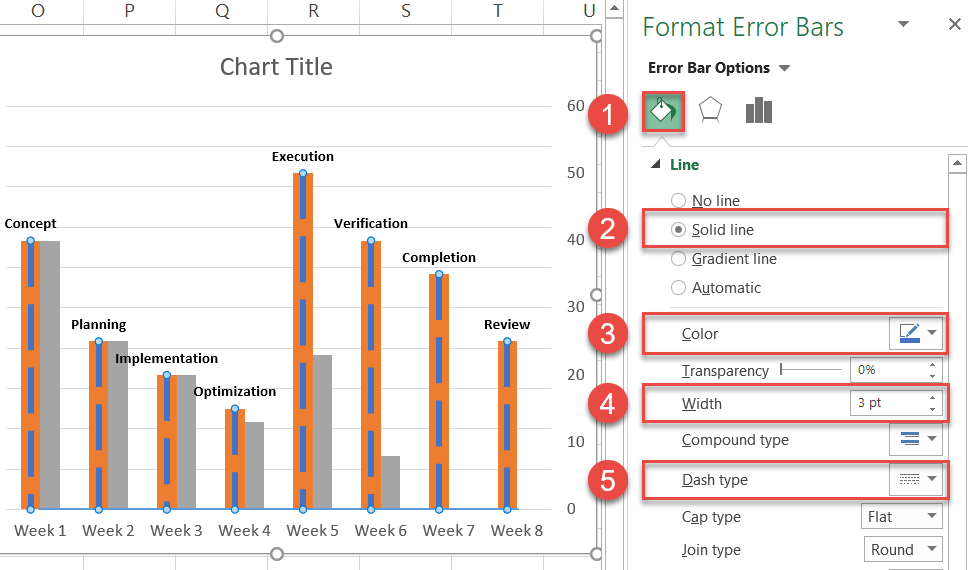
Task: Click the Transparency percentage field
Action: point(889,370)
